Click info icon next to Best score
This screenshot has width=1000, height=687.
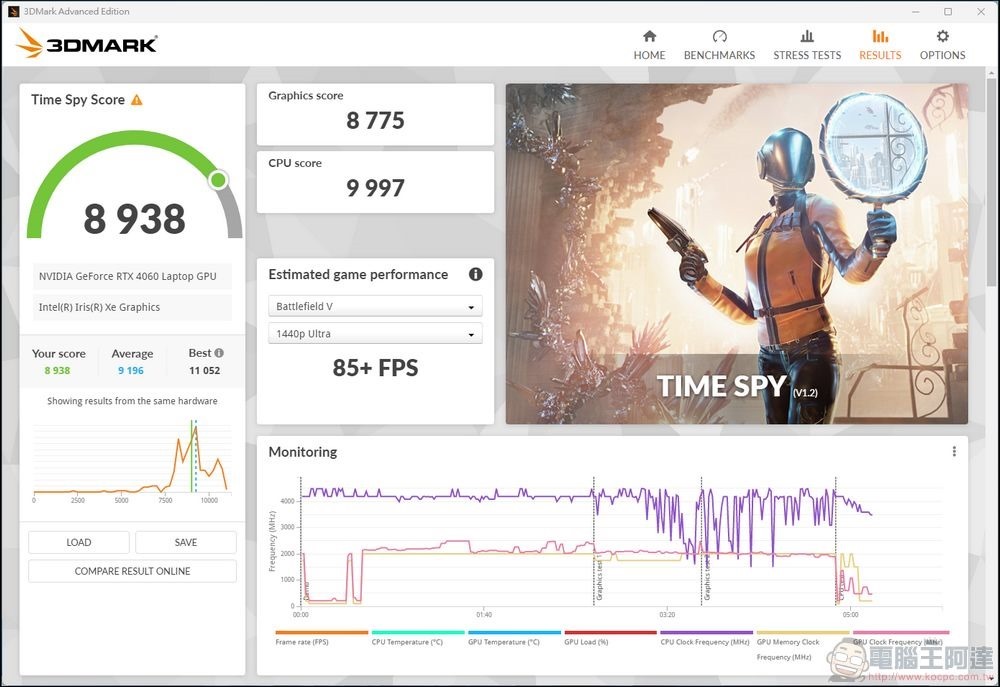tap(219, 353)
